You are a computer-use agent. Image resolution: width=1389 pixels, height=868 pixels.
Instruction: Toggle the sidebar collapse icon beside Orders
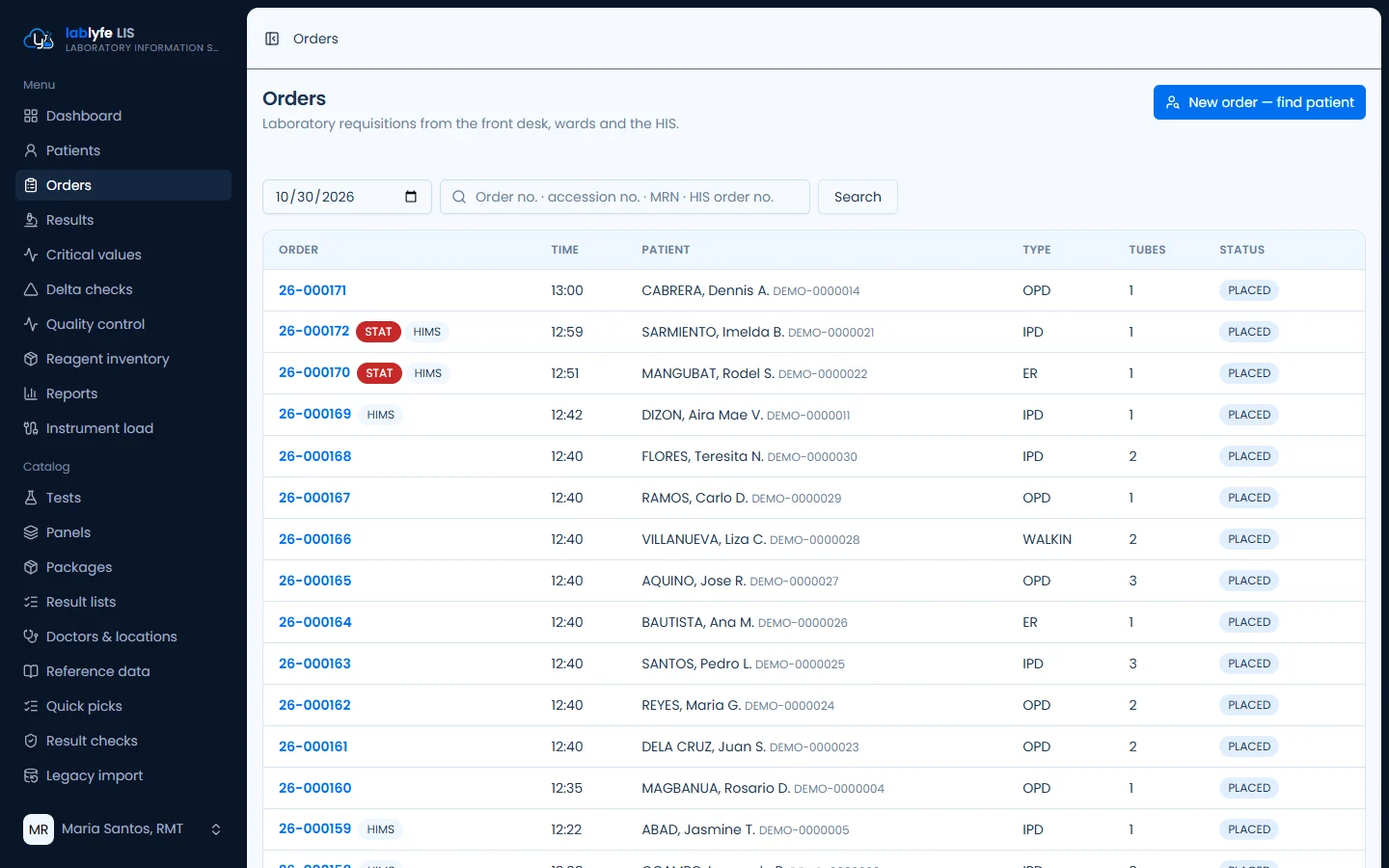[272, 39]
